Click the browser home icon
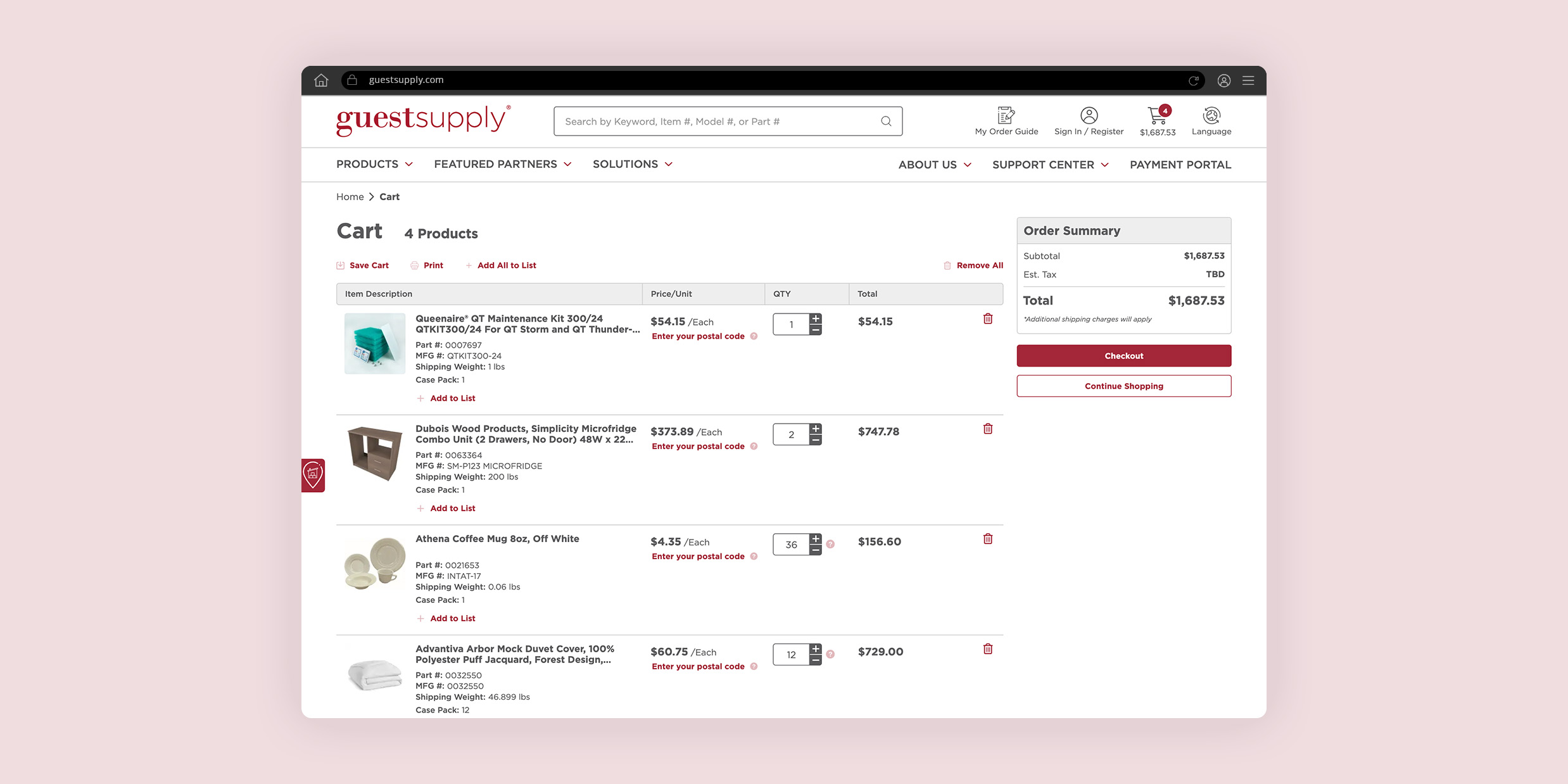1568x784 pixels. 321,80
